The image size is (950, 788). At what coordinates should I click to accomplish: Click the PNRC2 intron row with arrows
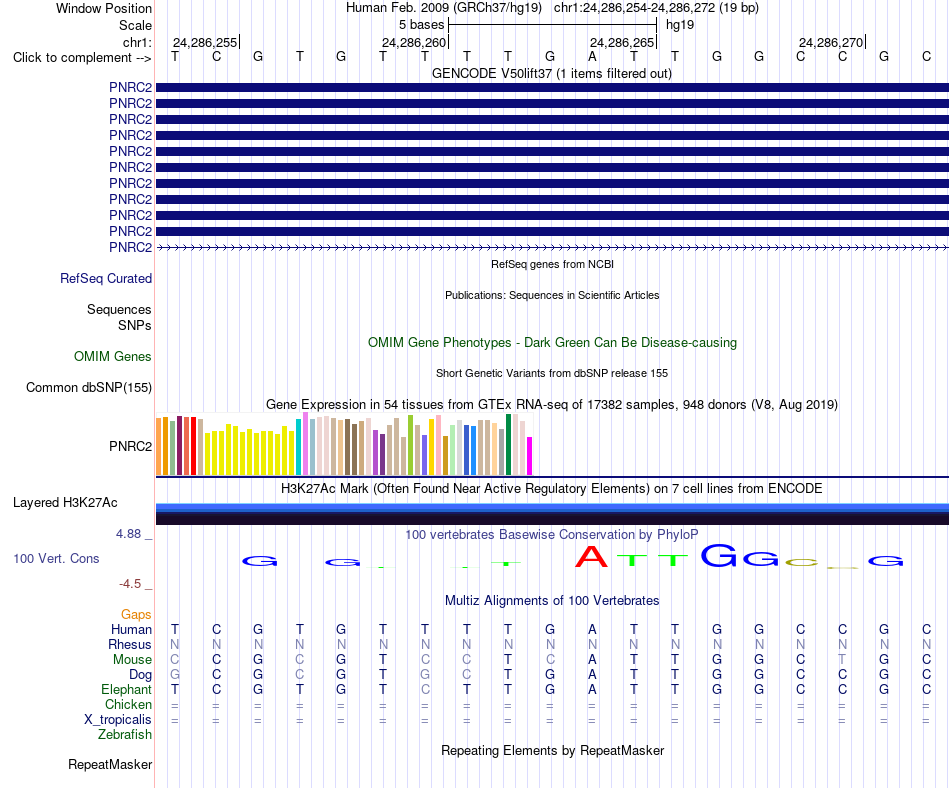coord(552,247)
